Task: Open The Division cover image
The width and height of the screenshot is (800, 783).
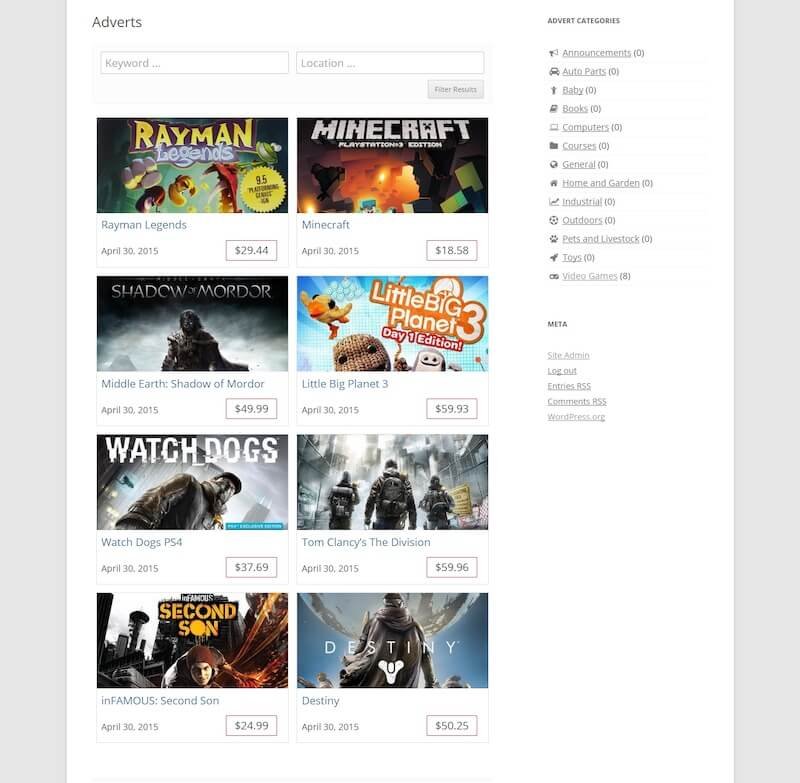Action: (x=392, y=482)
